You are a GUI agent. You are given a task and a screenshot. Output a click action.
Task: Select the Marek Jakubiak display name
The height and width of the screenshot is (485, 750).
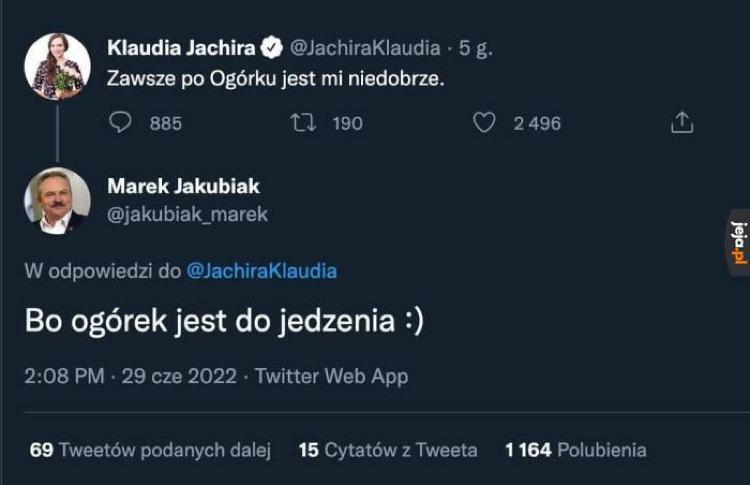[183, 186]
